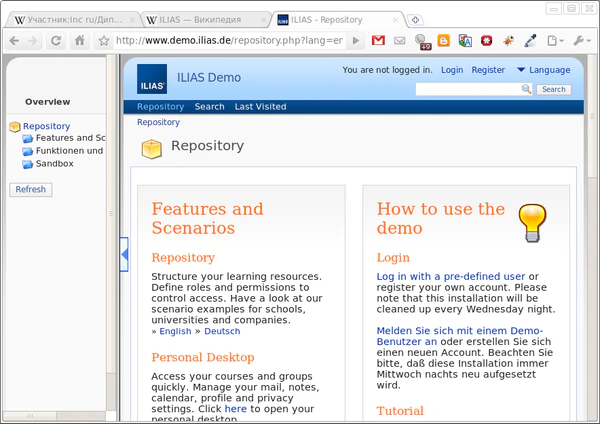This screenshot has width=600, height=424.
Task: Click the browser reload button
Action: (x=56, y=41)
